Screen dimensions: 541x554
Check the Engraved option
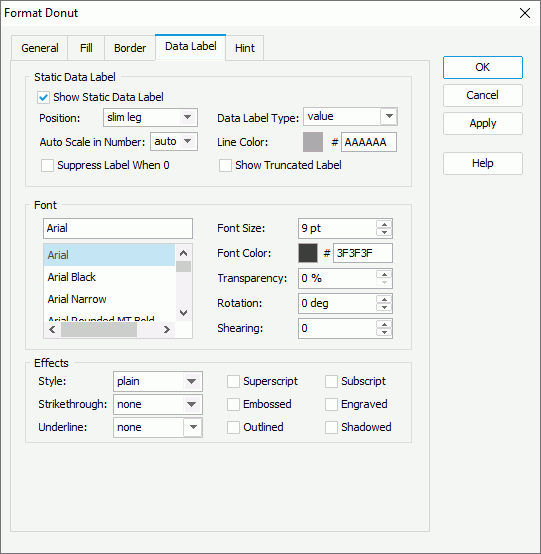(331, 405)
